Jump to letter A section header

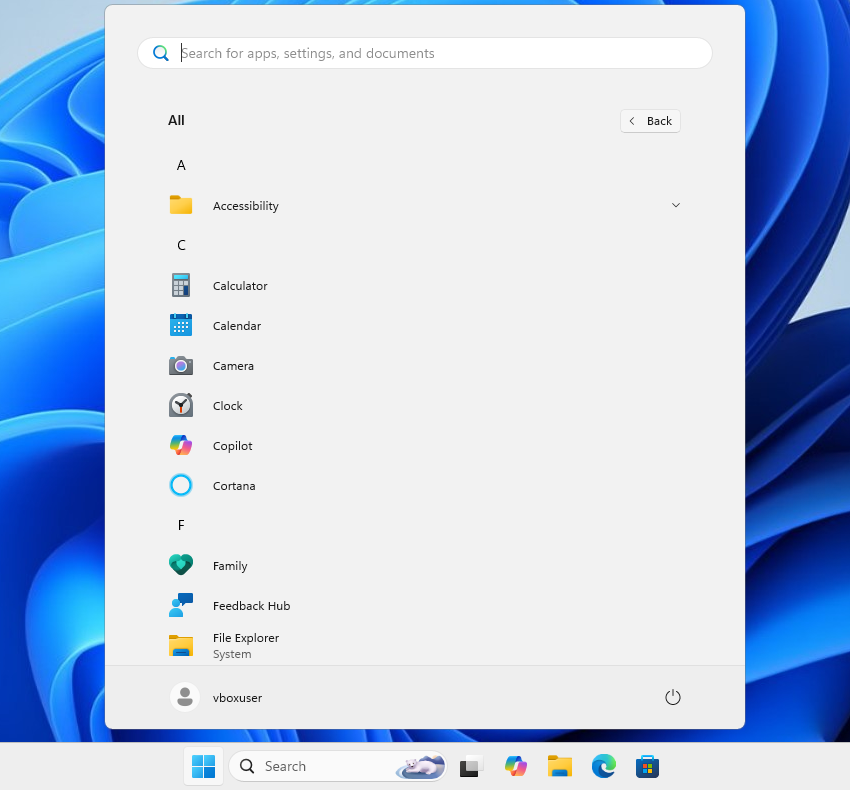click(181, 165)
